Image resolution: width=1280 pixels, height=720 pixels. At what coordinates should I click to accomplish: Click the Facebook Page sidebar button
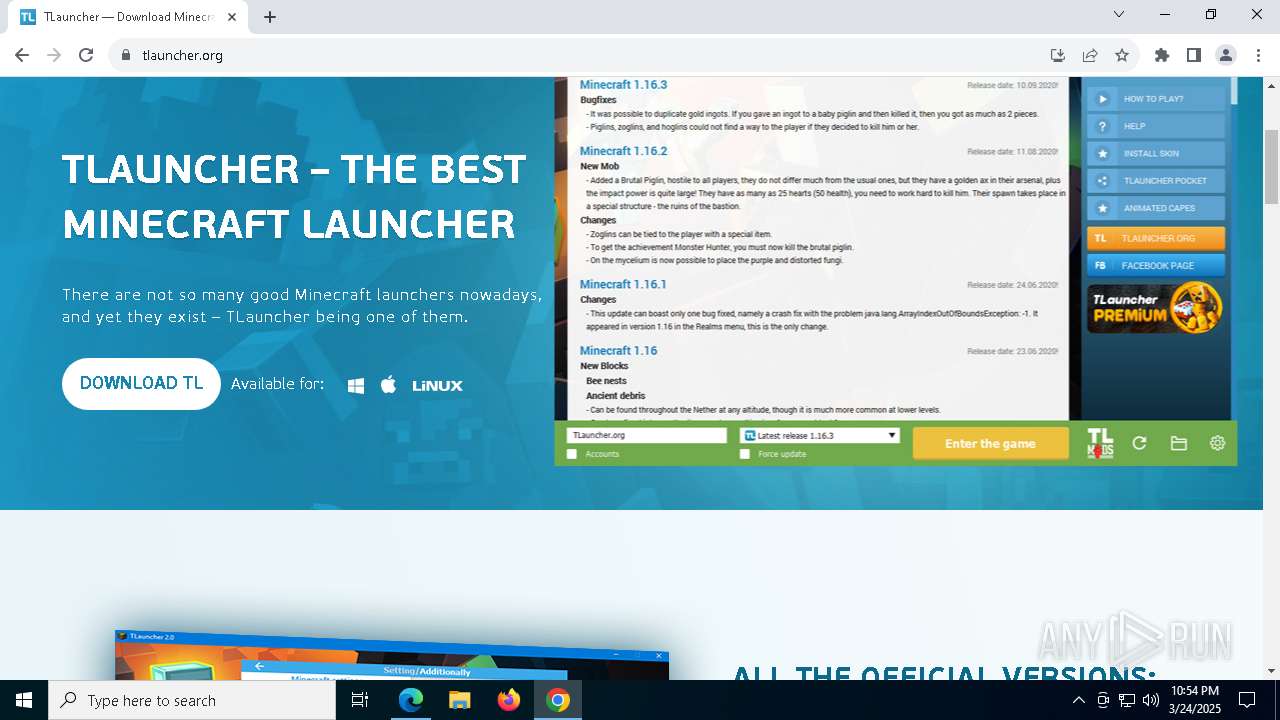1156,266
